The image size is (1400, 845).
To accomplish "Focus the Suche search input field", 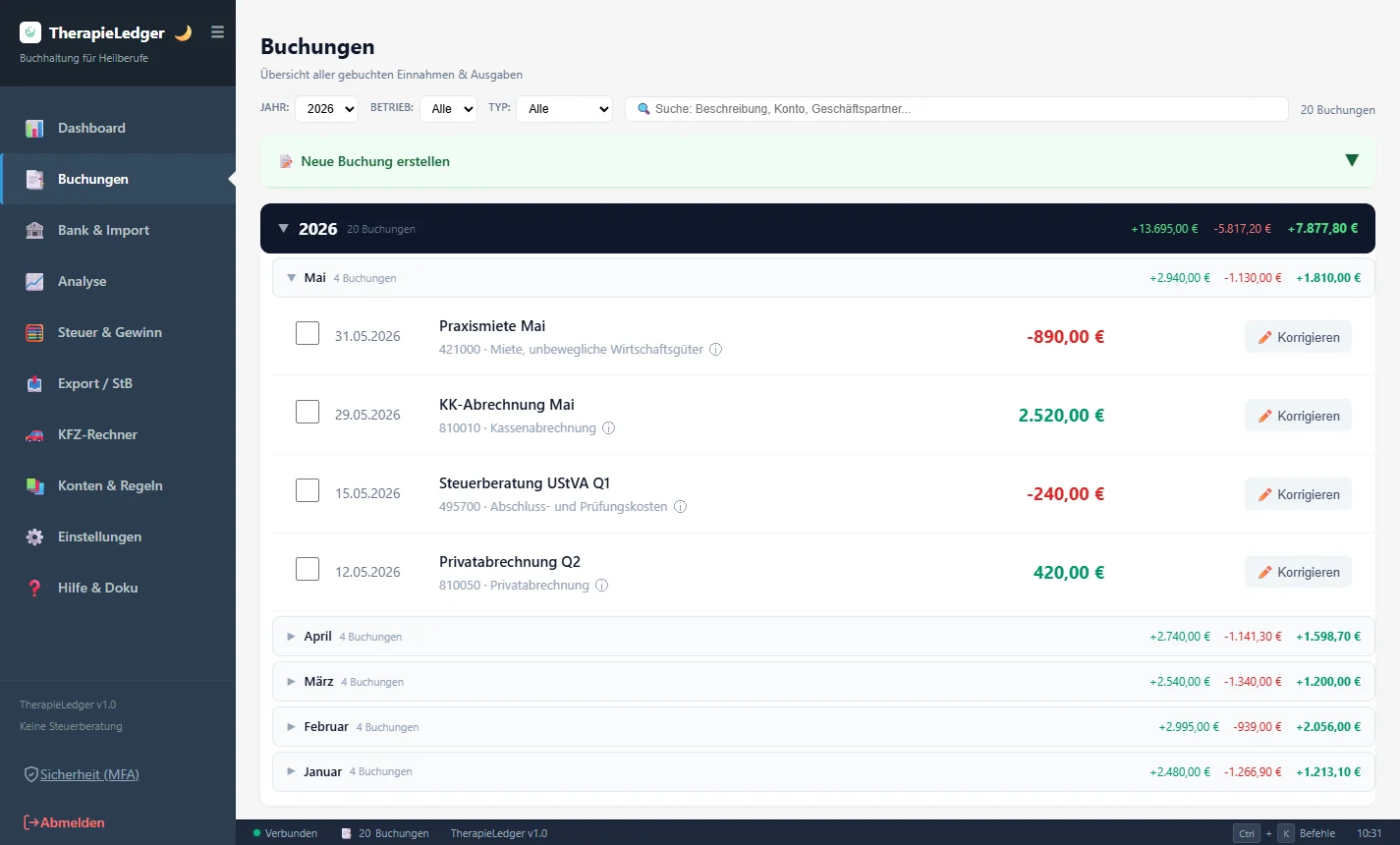I will pos(956,109).
